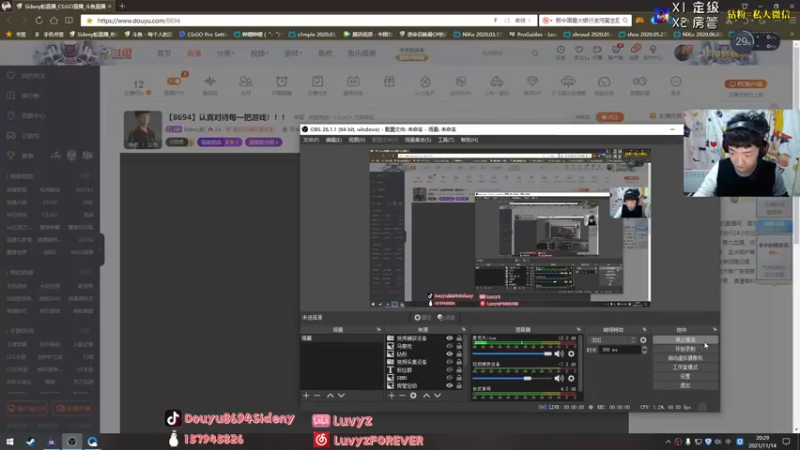Open OBS 帮助(H) menu
The image size is (800, 450).
469,140
